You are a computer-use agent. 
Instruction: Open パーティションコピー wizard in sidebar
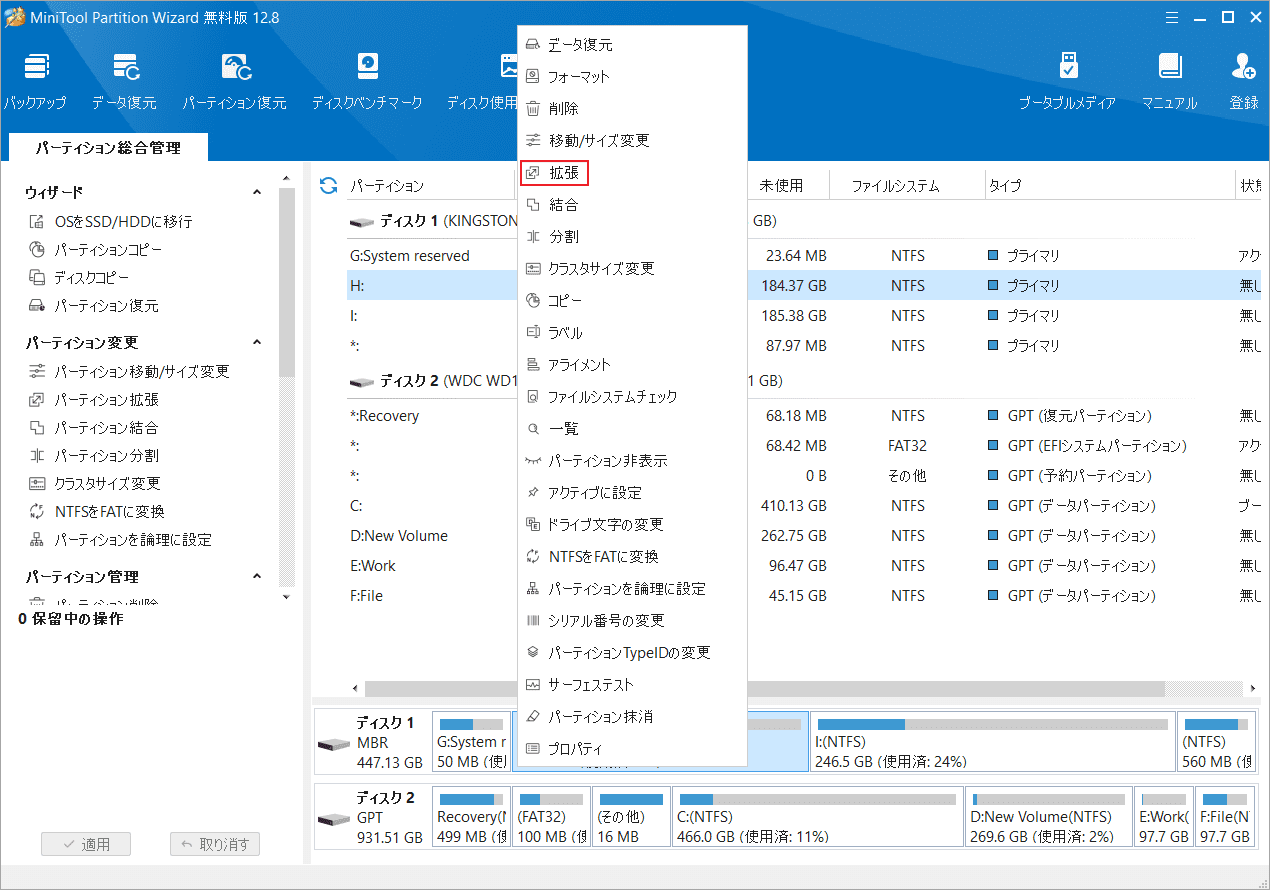[x=95, y=250]
